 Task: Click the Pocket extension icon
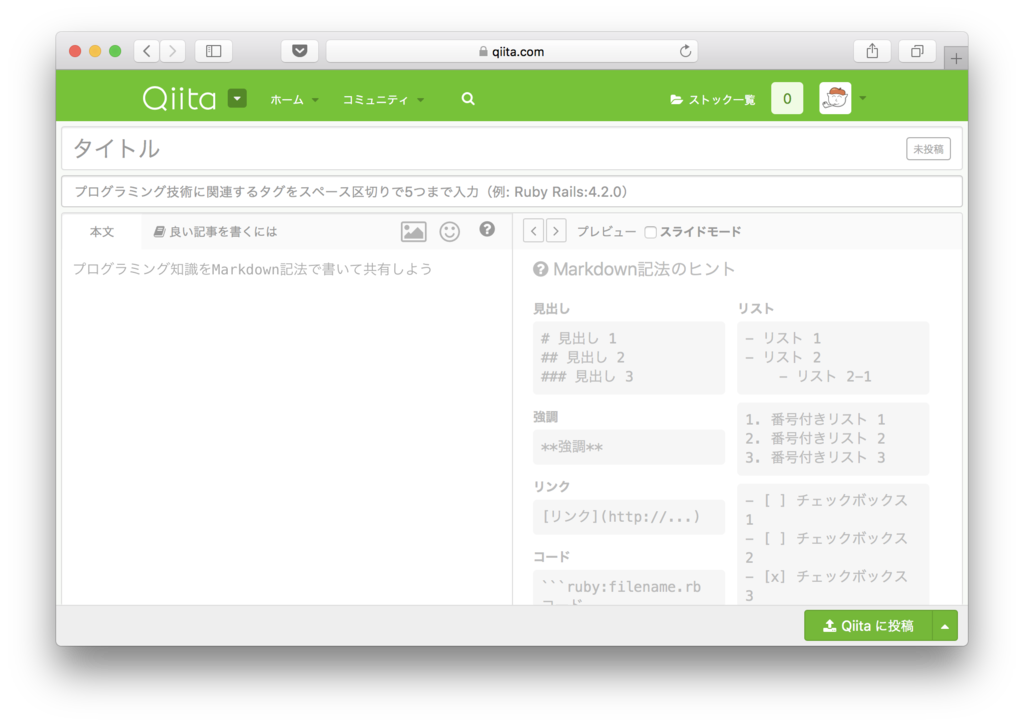click(x=300, y=51)
